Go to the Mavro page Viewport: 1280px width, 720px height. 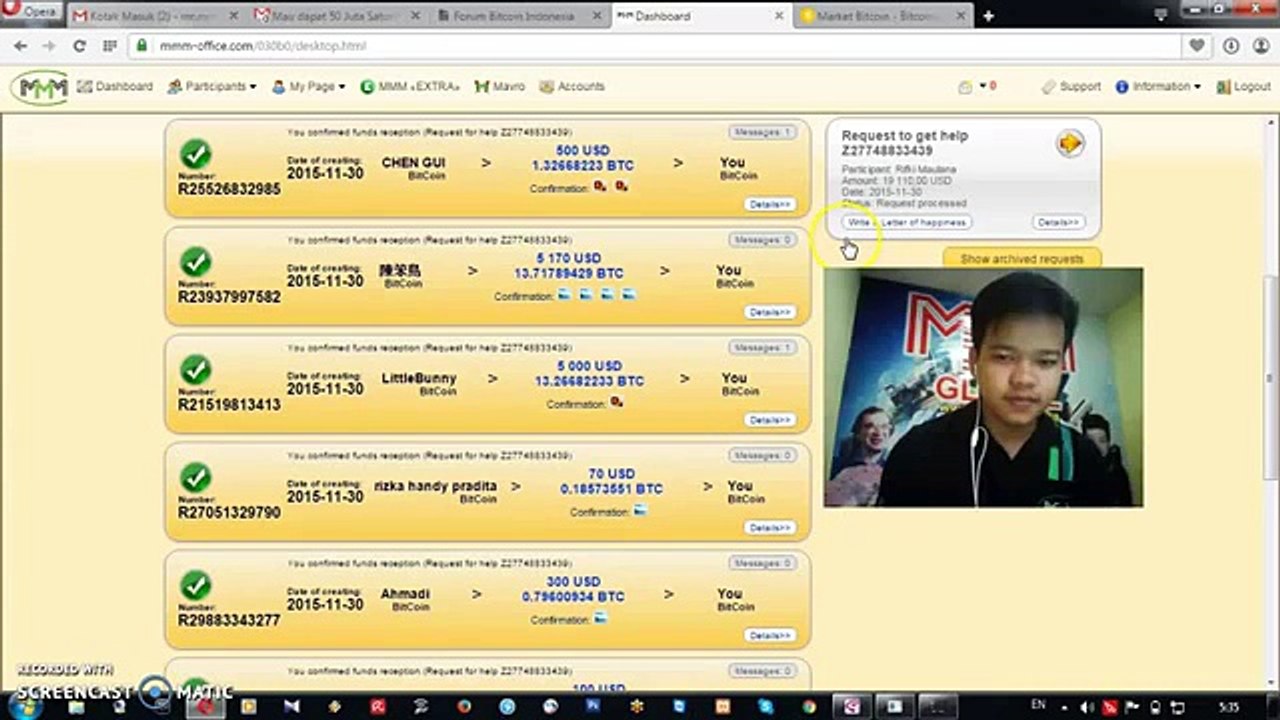click(x=500, y=87)
